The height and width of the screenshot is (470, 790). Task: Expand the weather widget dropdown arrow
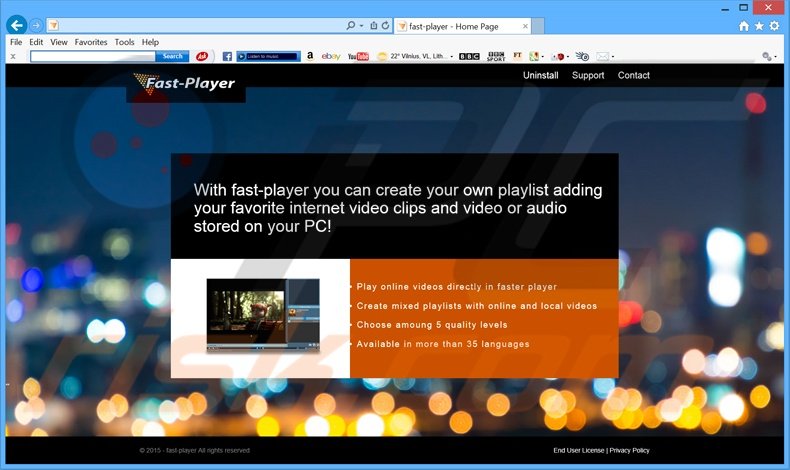[x=451, y=57]
